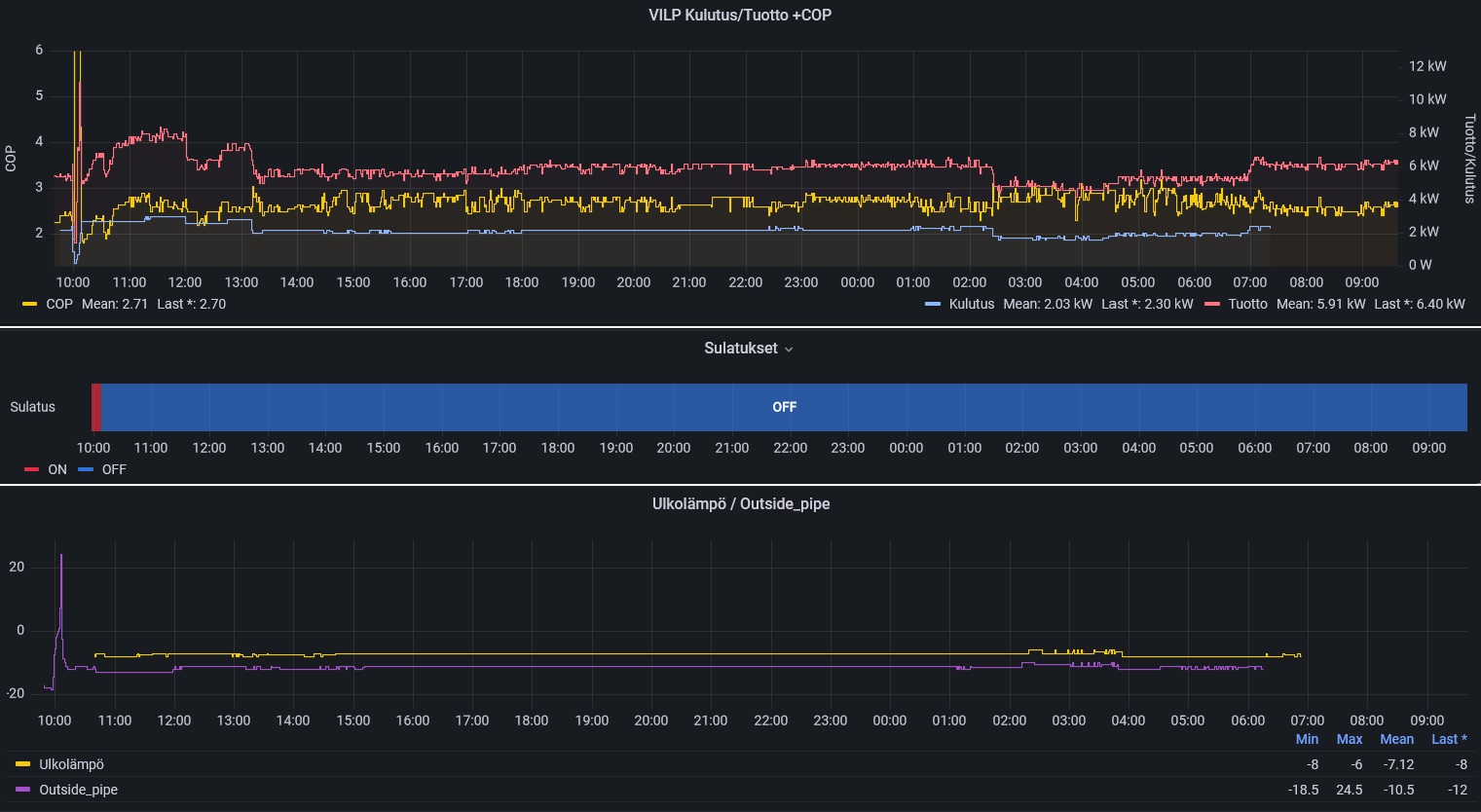This screenshot has width=1481, height=812.
Task: Click the Sulatukset panel title
Action: (740, 349)
